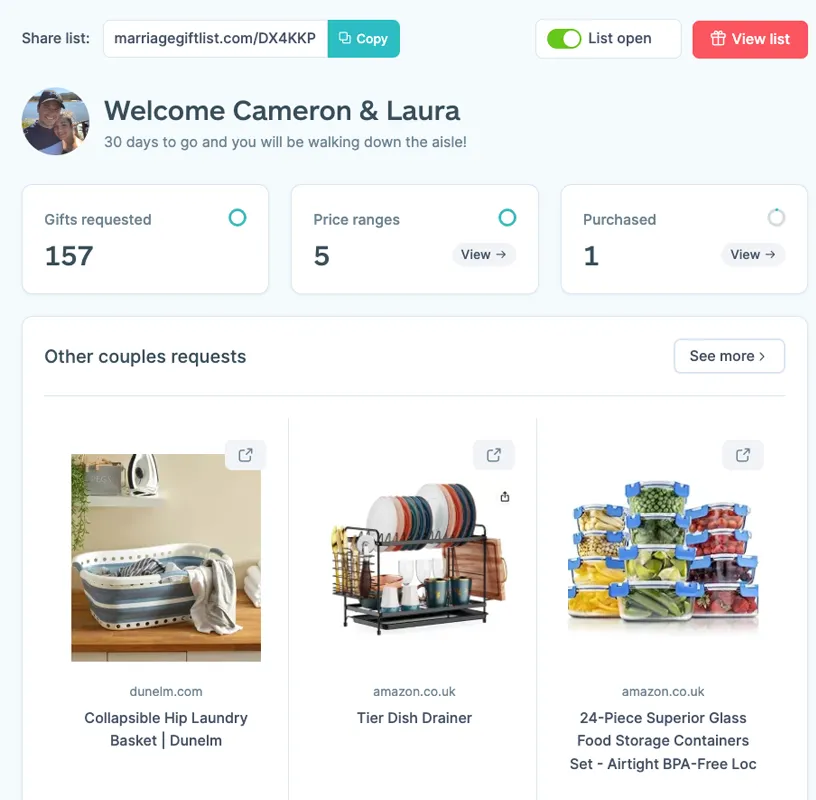Image resolution: width=816 pixels, height=800 pixels.
Task: Open the 24-Piece Glass Food Storage product title
Action: (663, 740)
